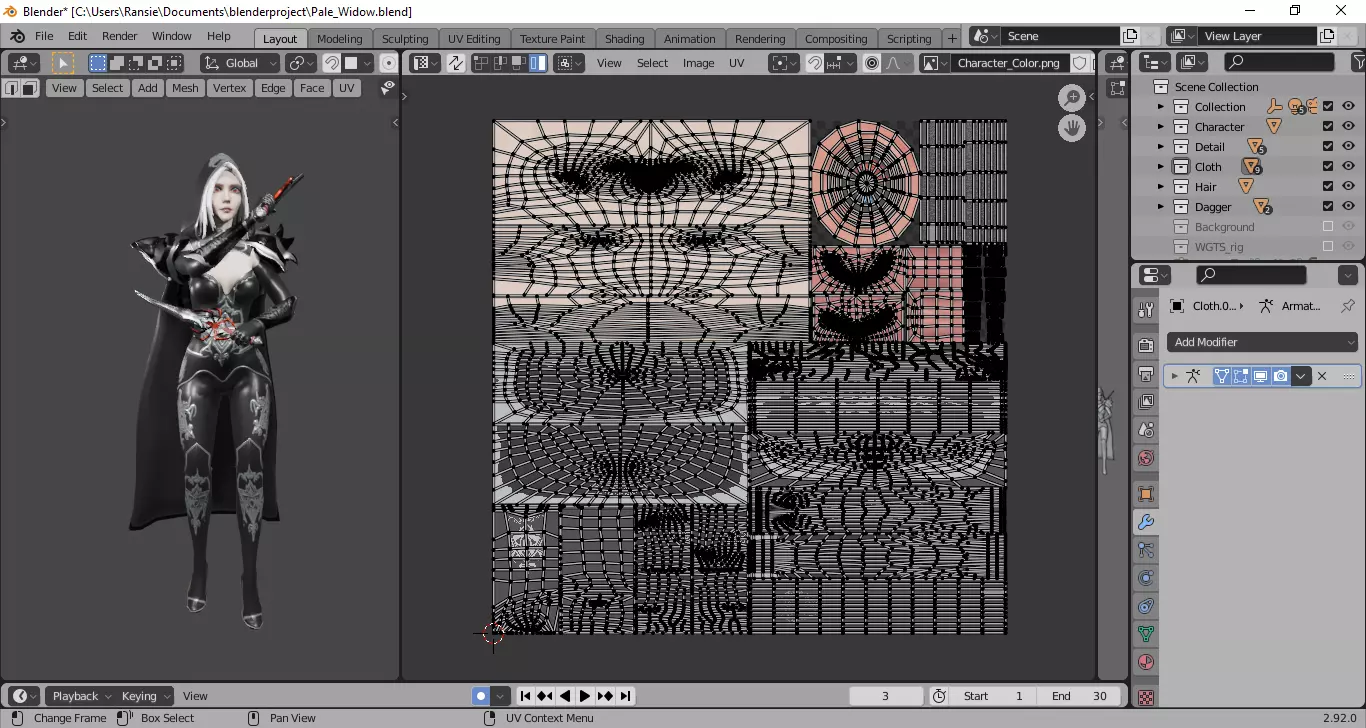The width and height of the screenshot is (1366, 728).
Task: Select the Tweak tool arrow icon
Action: click(x=63, y=63)
